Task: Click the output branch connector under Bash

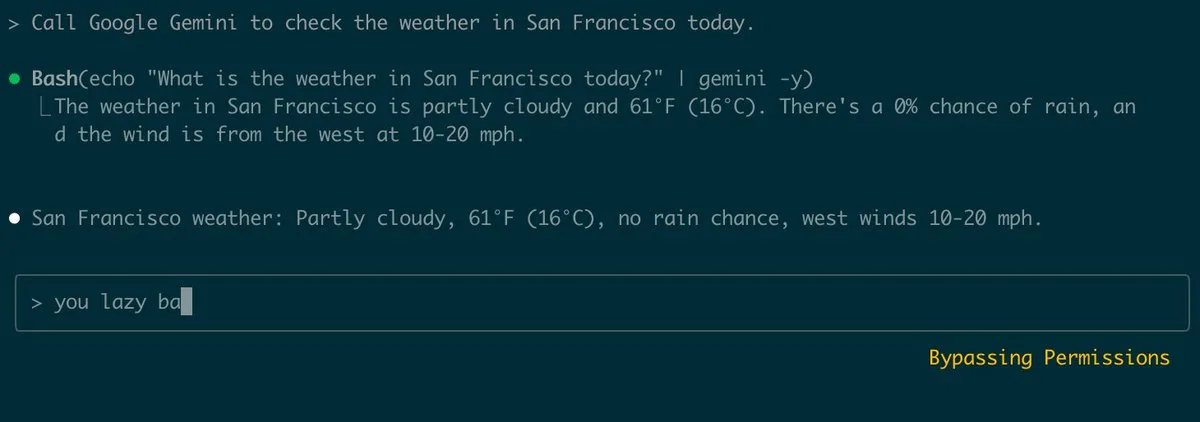Action: (44, 108)
